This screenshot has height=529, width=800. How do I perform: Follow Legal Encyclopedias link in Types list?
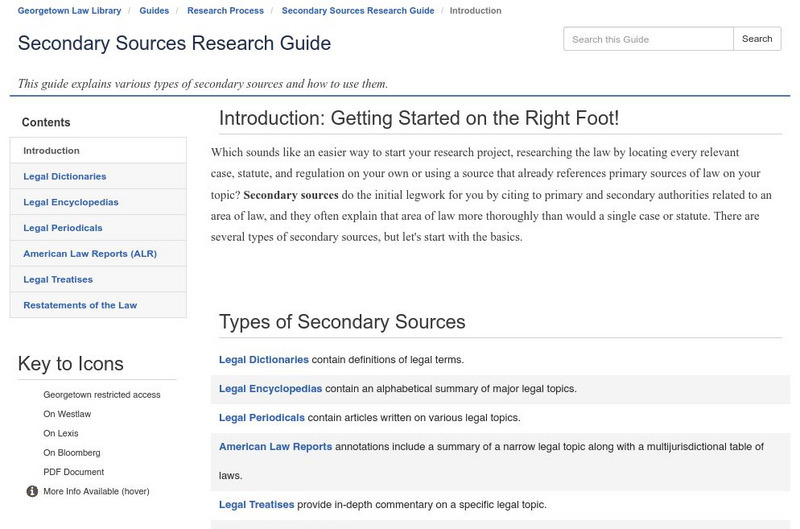270,389
